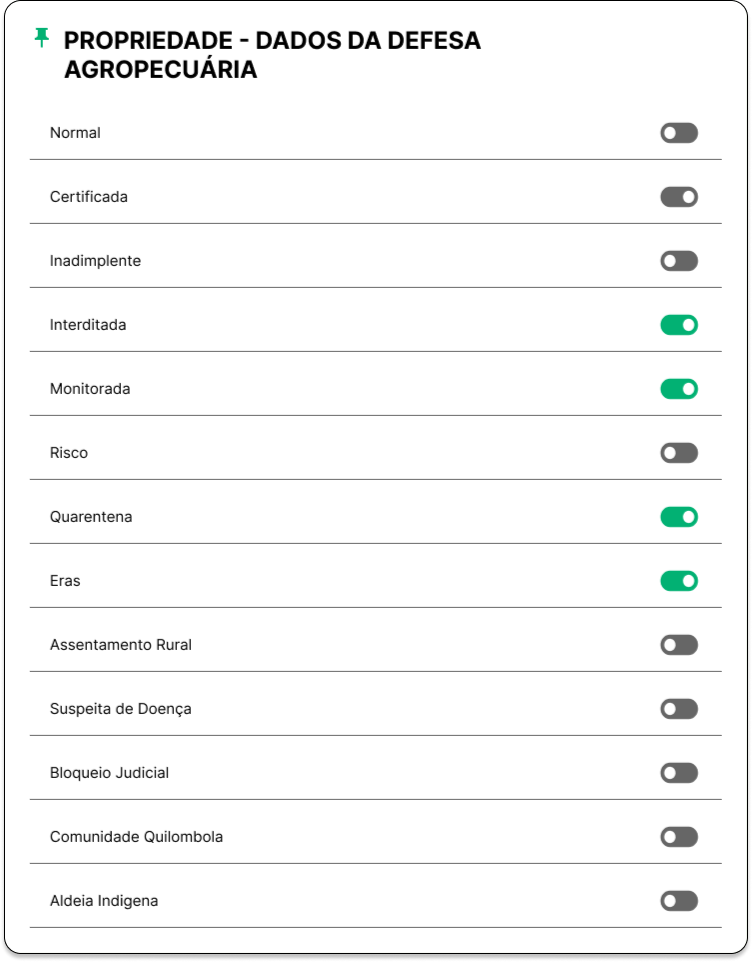752x962 pixels.
Task: Click the Interditada row label
Action: click(x=88, y=325)
